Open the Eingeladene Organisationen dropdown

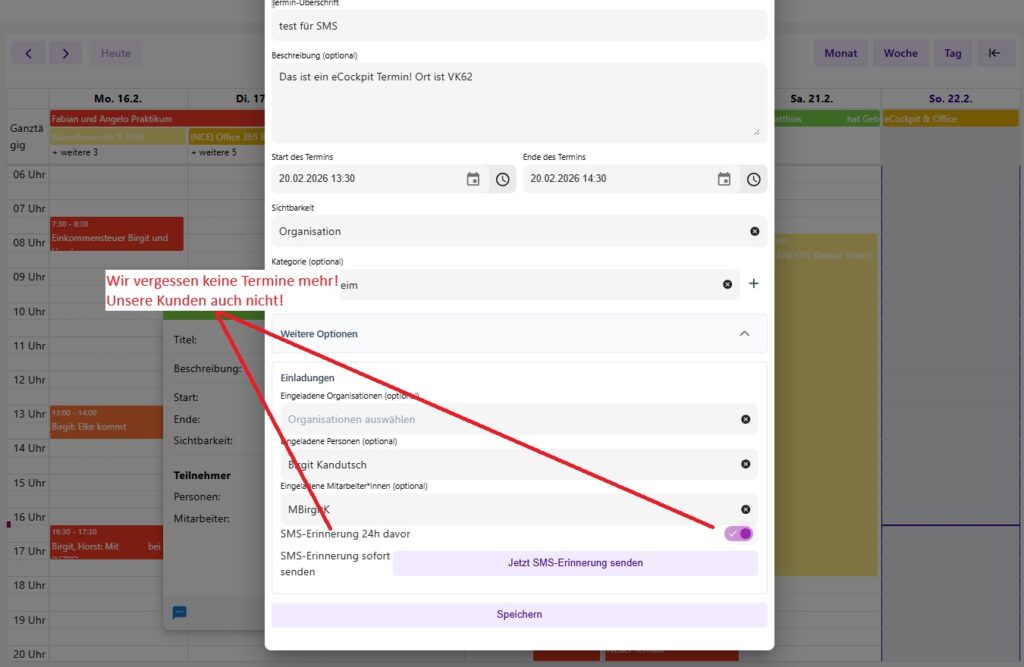click(x=510, y=419)
